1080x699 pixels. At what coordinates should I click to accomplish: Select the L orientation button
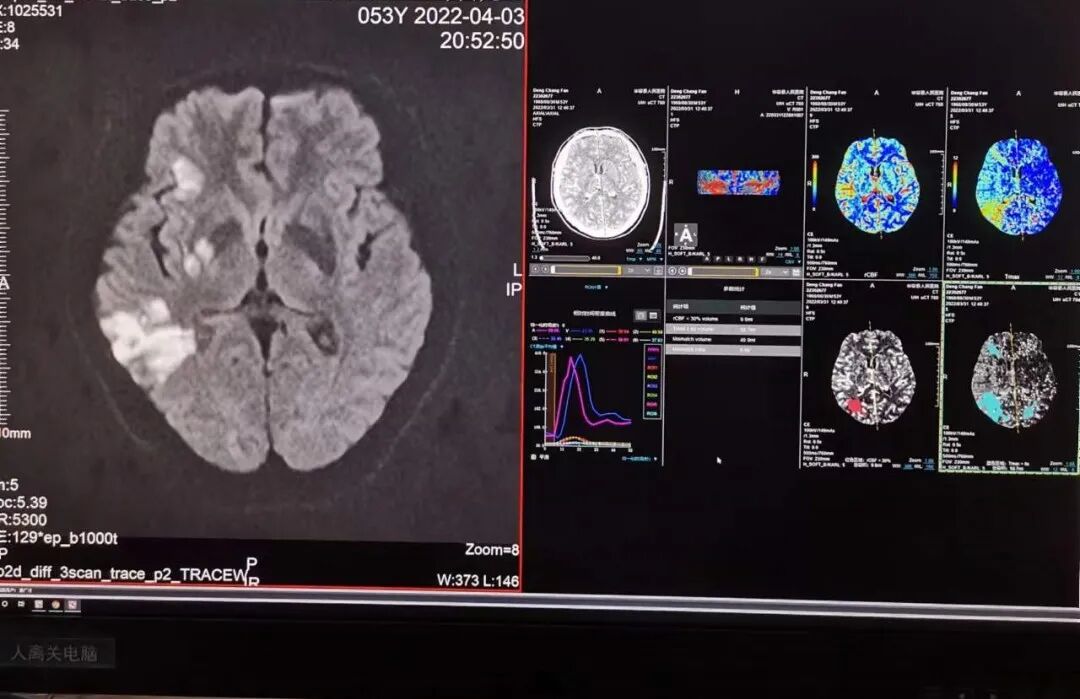point(729,259)
